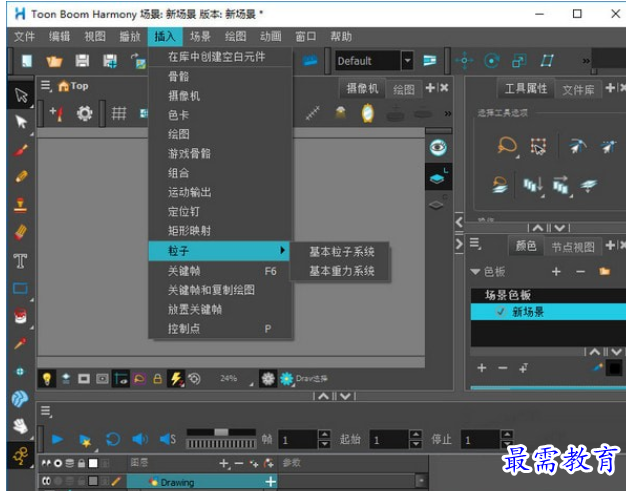This screenshot has width=626, height=491.
Task: Choose 基本重力系统 from submenu
Action: tap(342, 271)
